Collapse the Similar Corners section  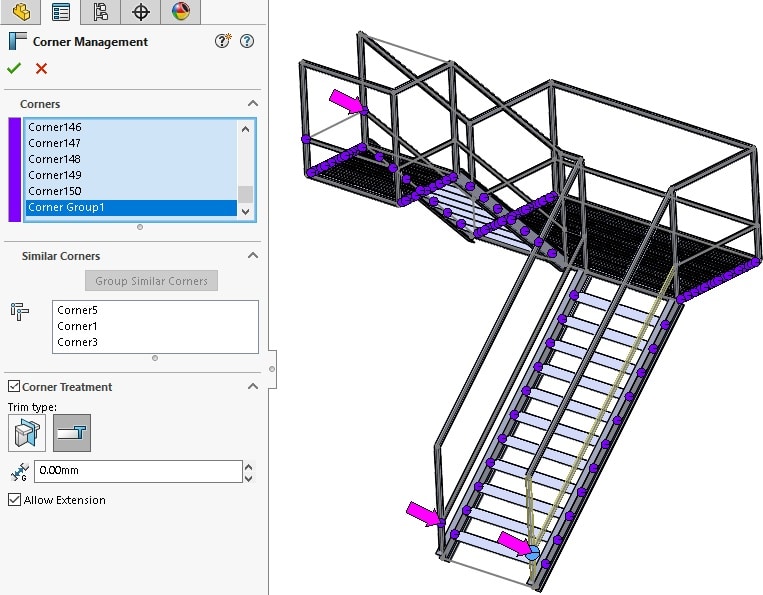252,256
